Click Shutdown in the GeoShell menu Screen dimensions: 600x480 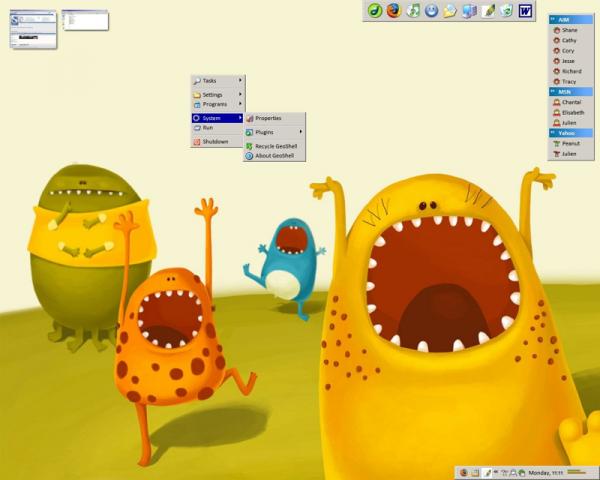[217, 142]
